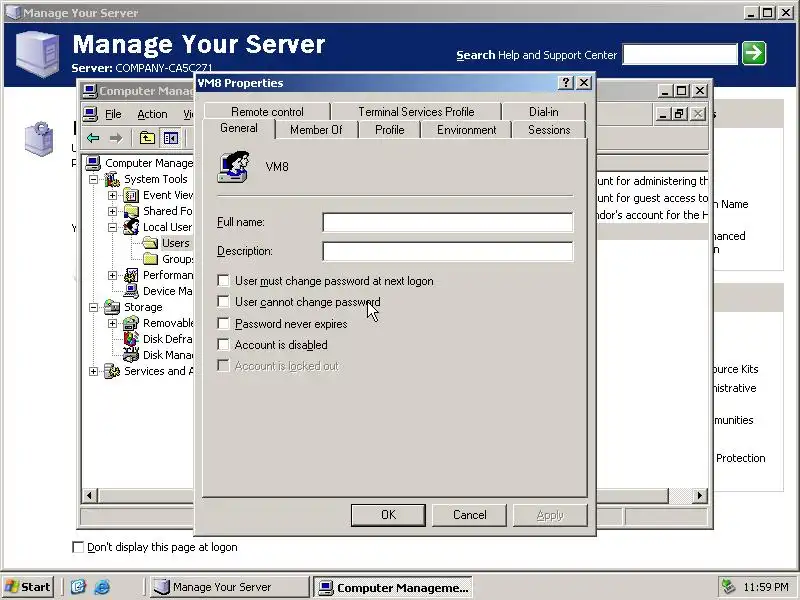The height and width of the screenshot is (600, 800).
Task: Select the Disk Defragmenter icon
Action: 131,339
